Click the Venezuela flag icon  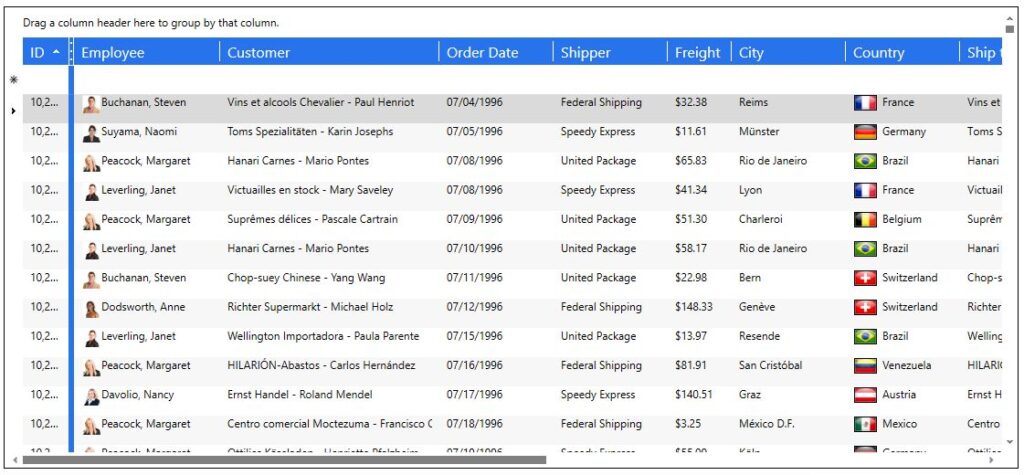[865, 366]
